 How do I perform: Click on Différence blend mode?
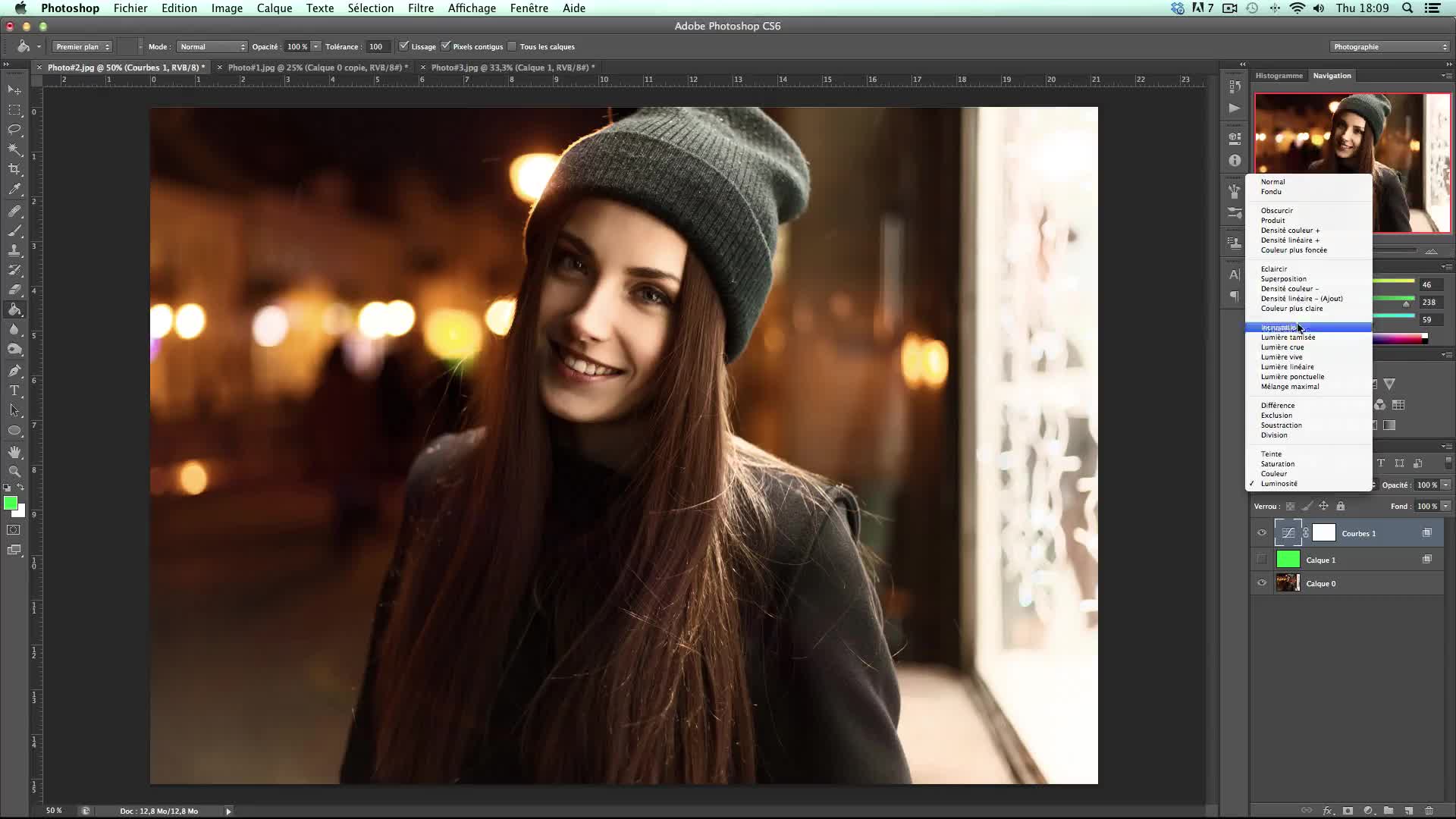pyautogui.click(x=1278, y=405)
